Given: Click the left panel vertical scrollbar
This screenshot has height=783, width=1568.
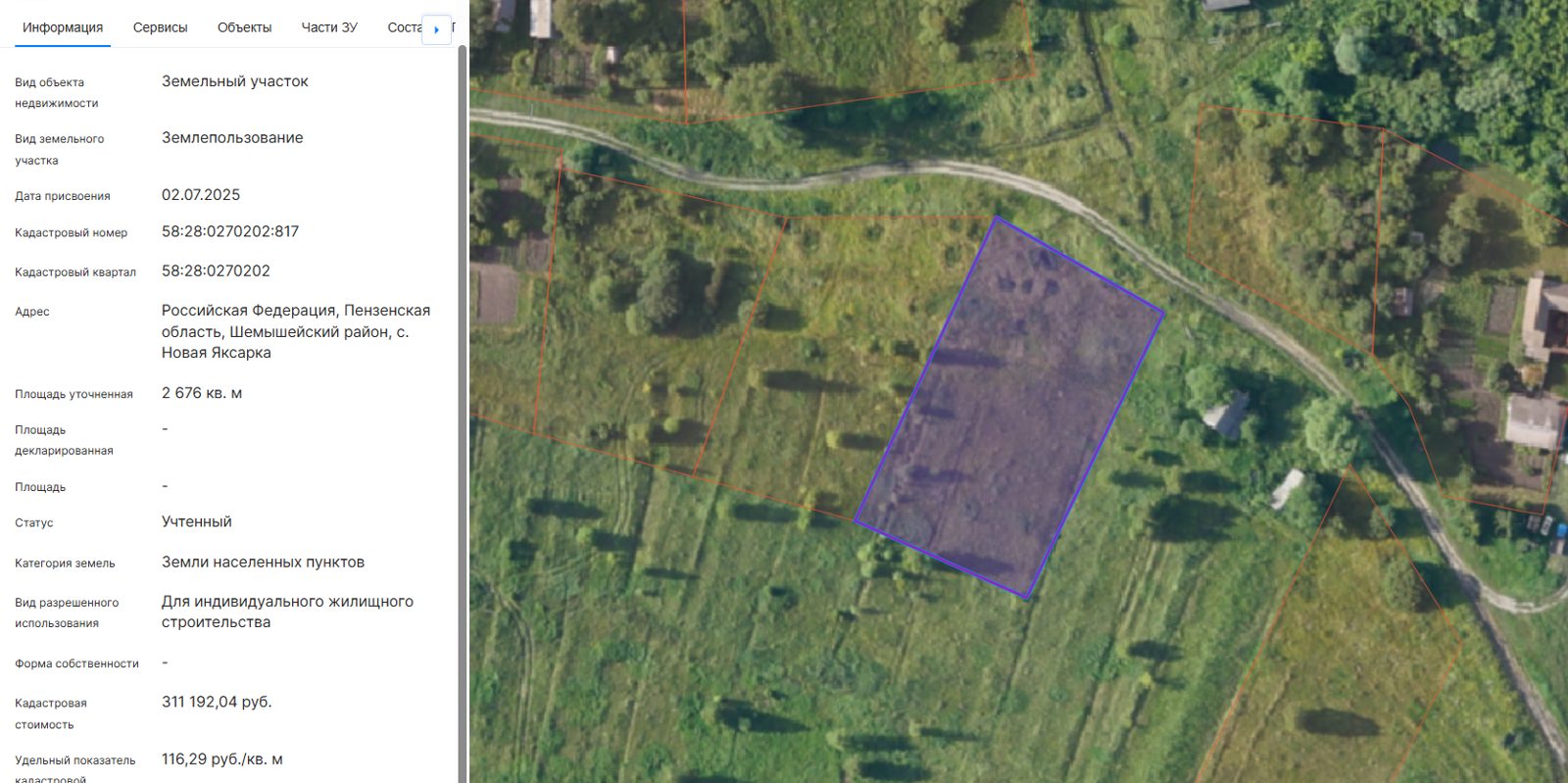Looking at the screenshot, I should (463, 412).
